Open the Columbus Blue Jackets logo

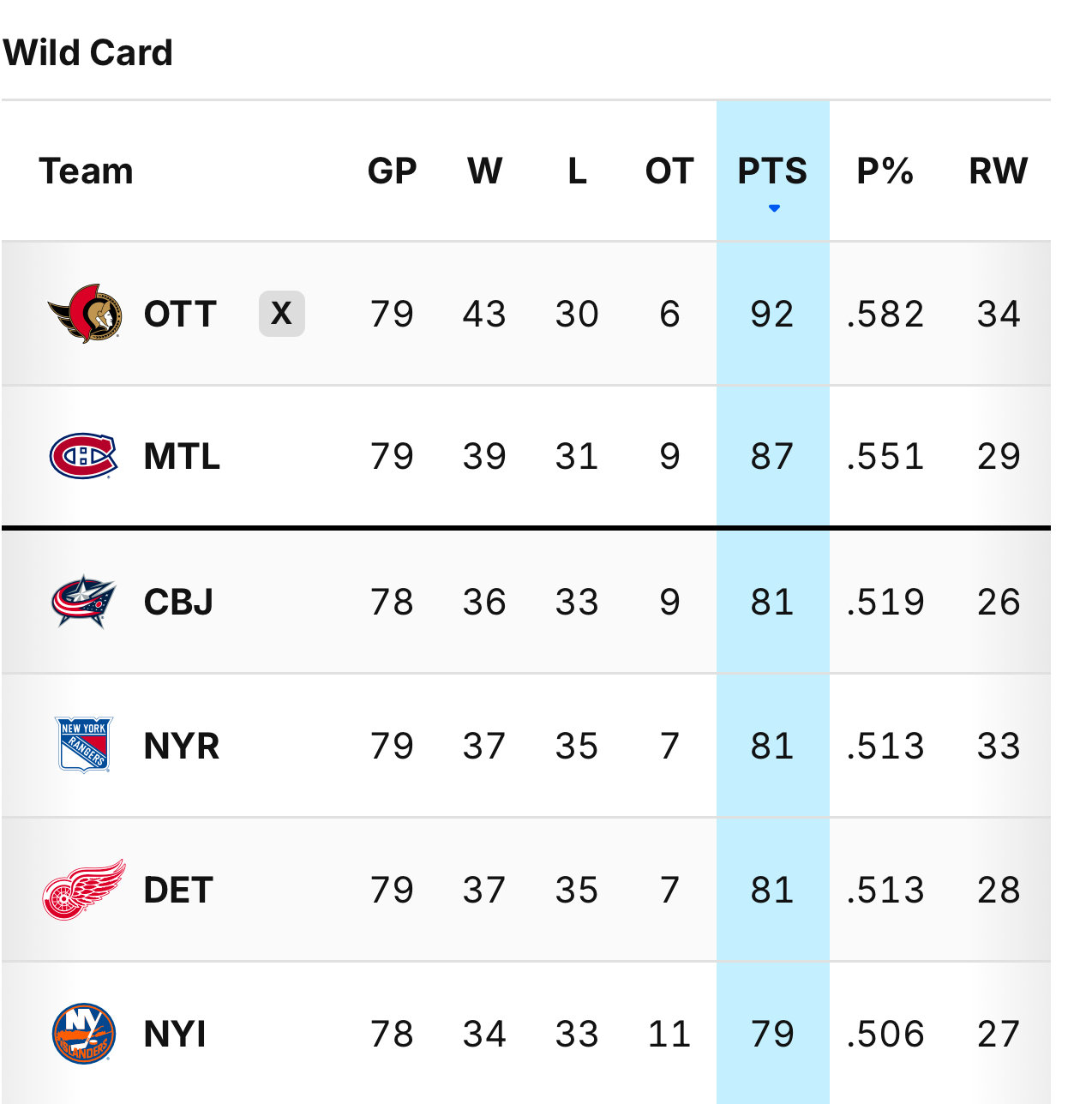[83, 602]
